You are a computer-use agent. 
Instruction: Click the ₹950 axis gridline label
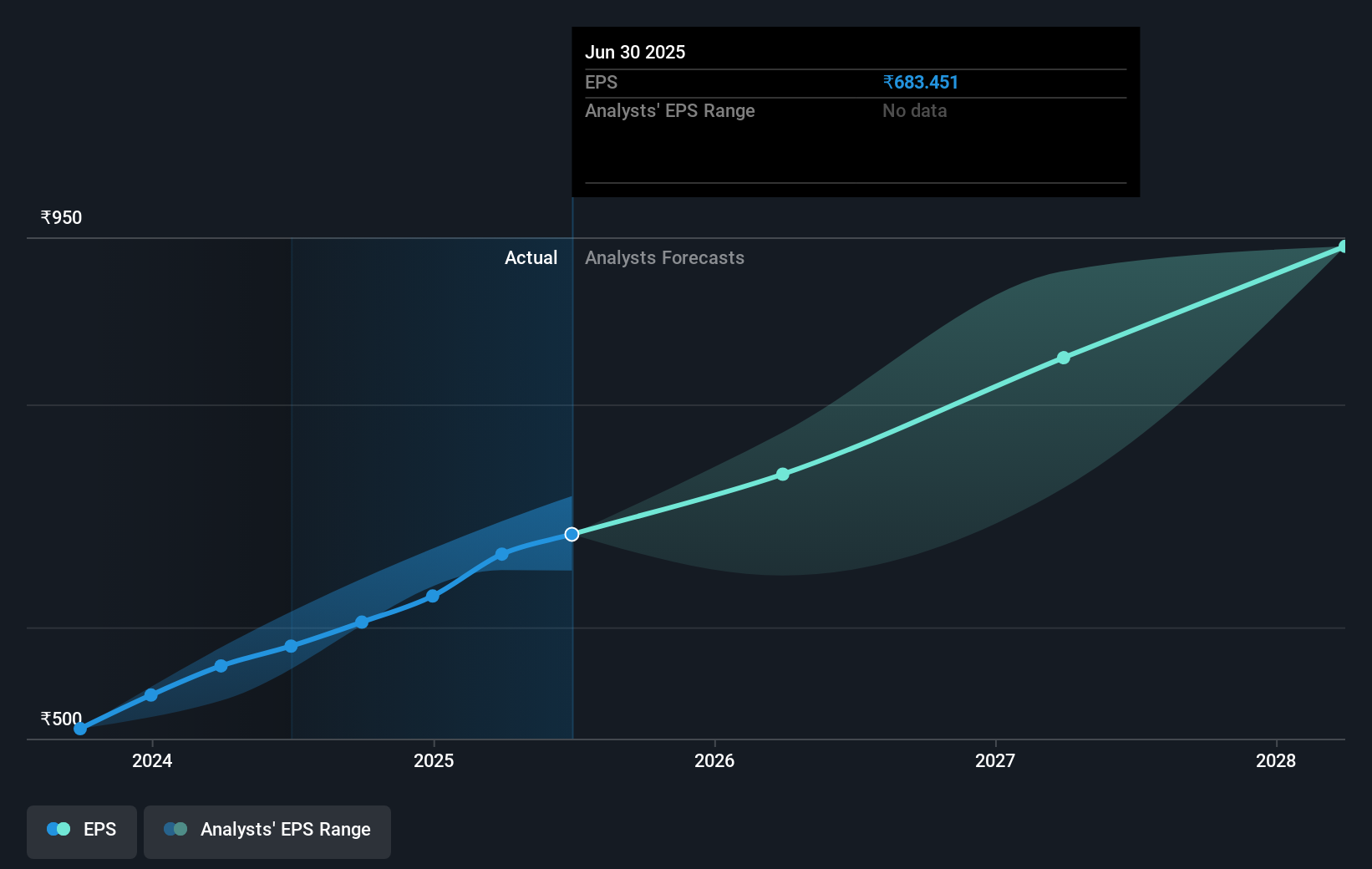click(60, 217)
